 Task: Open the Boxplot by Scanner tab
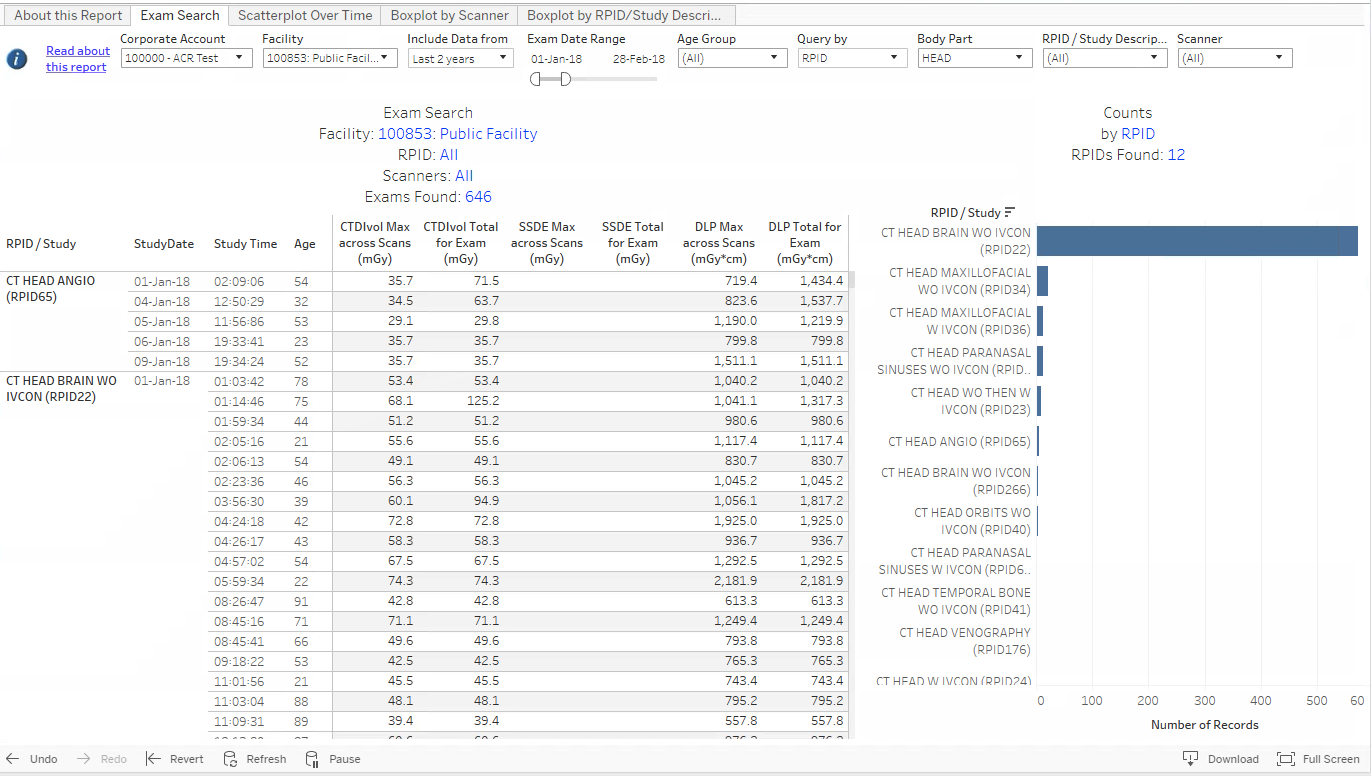[x=450, y=15]
